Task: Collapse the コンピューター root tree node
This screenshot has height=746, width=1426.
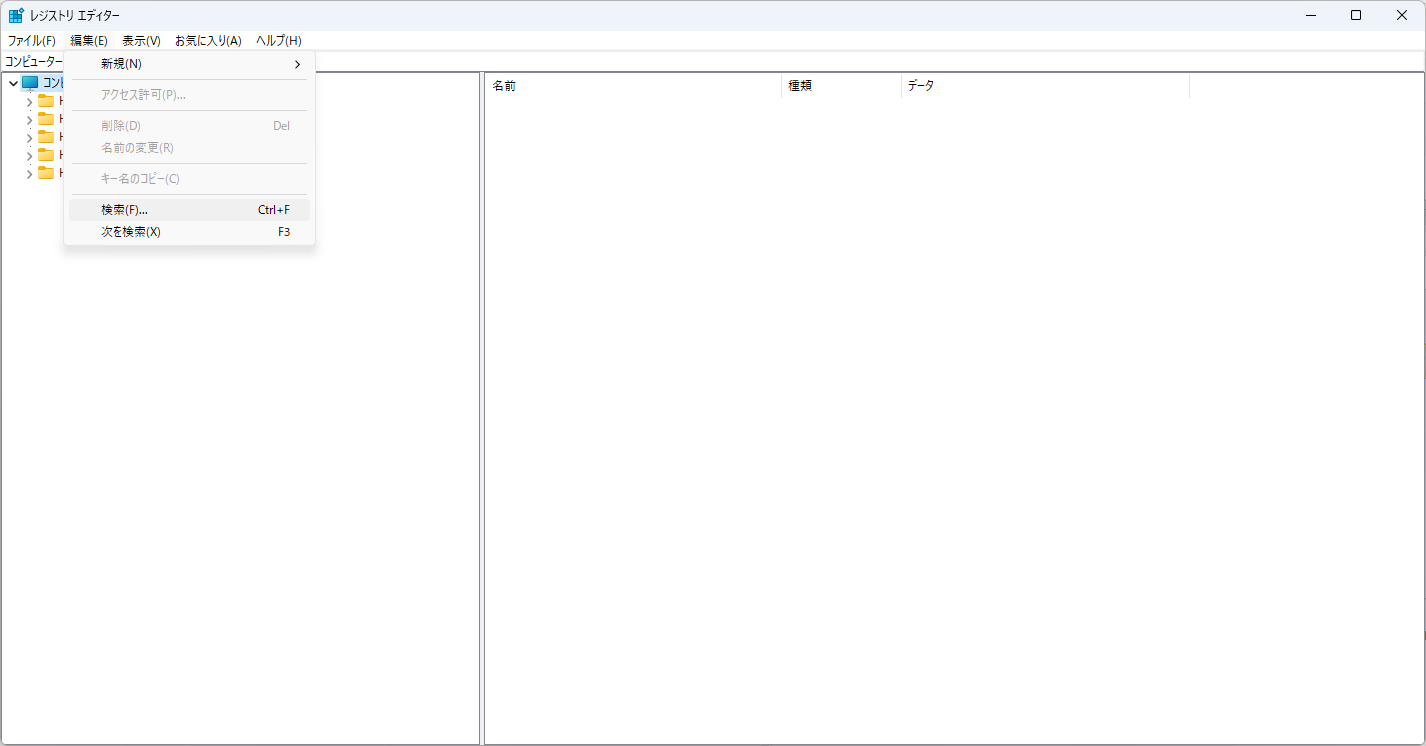Action: 13,83
